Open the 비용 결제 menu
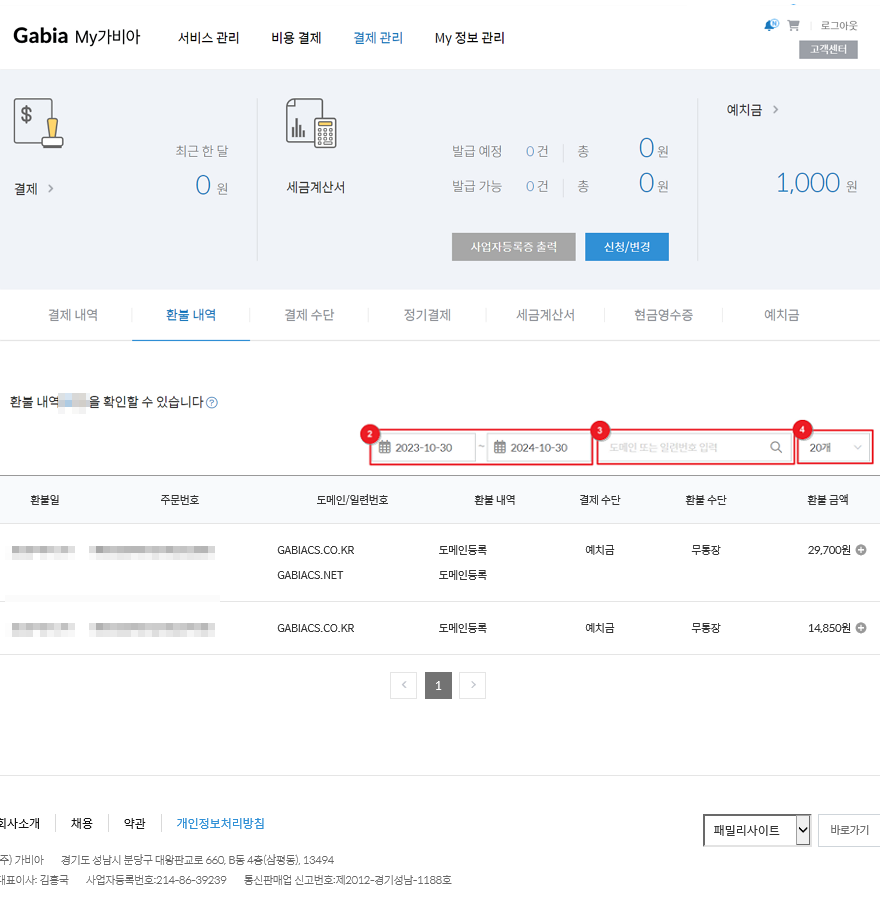 (296, 38)
